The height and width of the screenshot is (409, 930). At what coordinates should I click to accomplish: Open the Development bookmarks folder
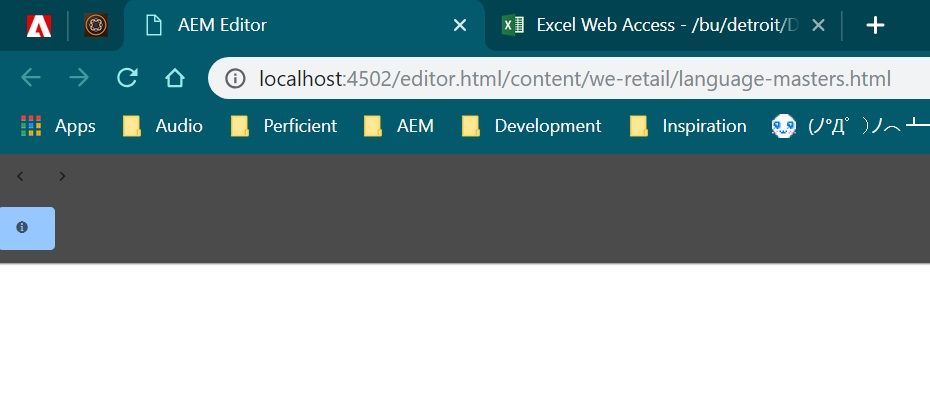(x=531, y=126)
